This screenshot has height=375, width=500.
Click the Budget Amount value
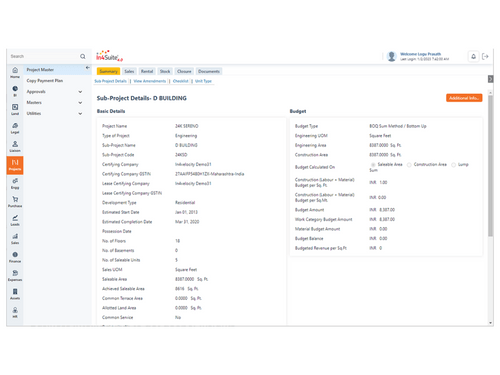(x=382, y=210)
